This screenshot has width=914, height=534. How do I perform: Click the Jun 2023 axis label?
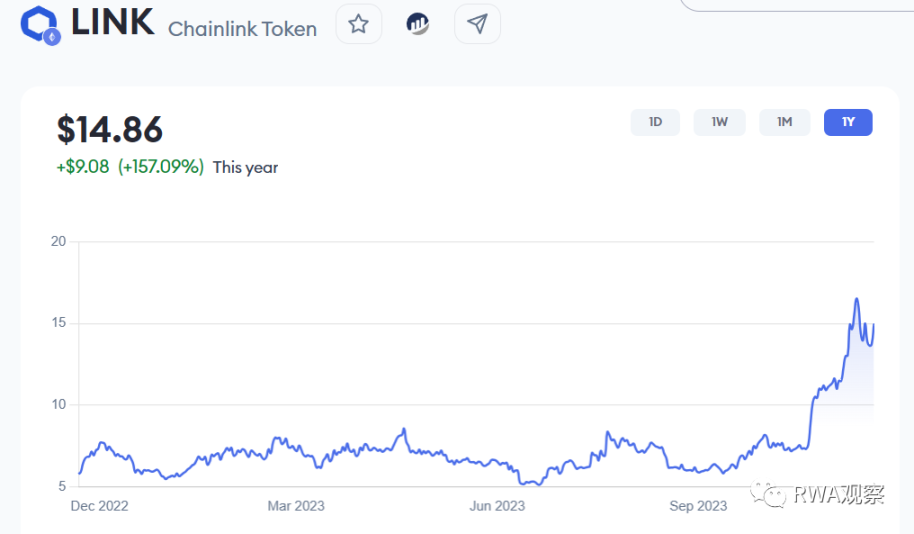tap(497, 506)
